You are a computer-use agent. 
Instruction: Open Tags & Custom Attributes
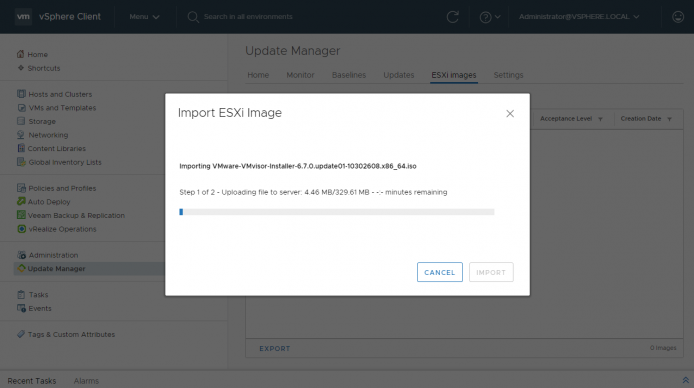click(71, 334)
